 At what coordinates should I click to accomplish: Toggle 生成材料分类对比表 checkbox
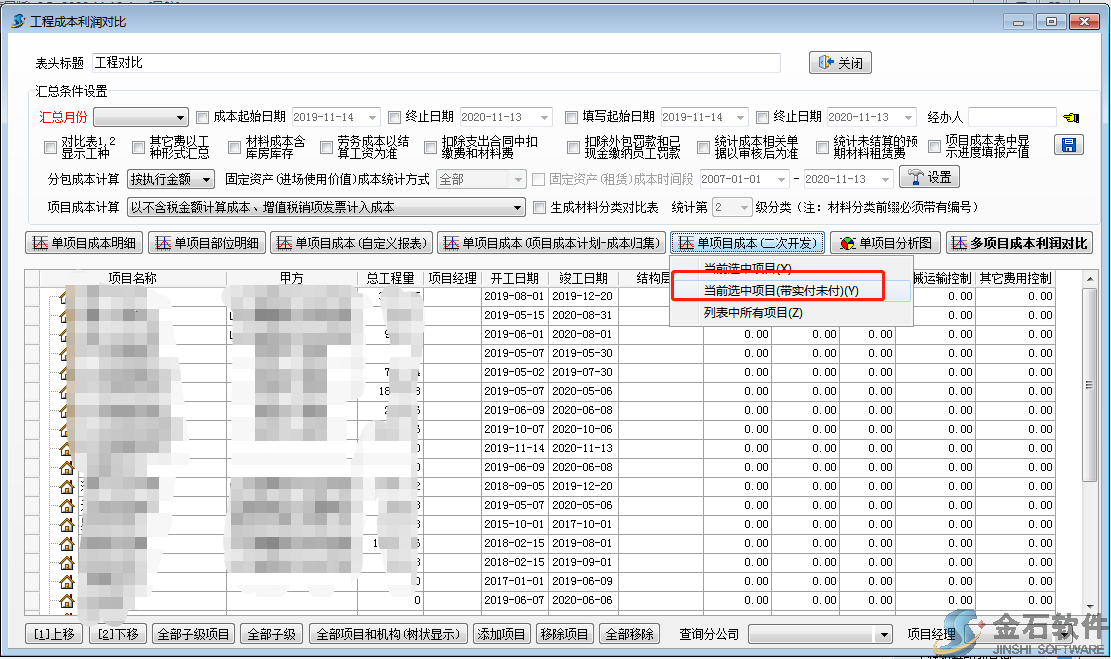[541, 208]
